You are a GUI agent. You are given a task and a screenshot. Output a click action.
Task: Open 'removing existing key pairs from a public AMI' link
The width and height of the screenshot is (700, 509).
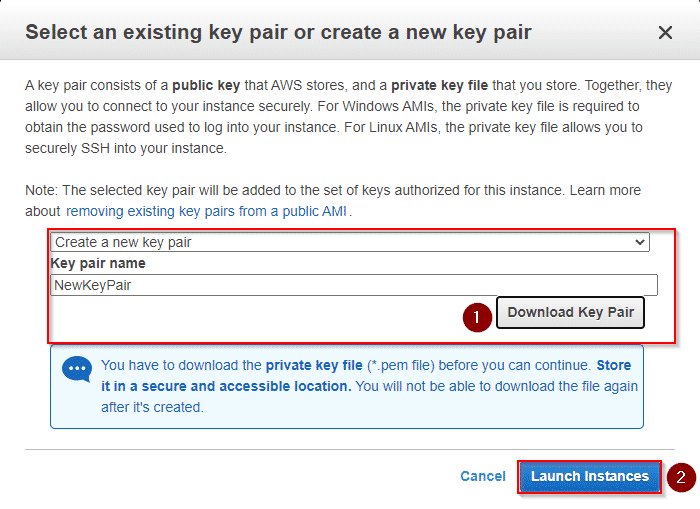pyautogui.click(x=206, y=211)
